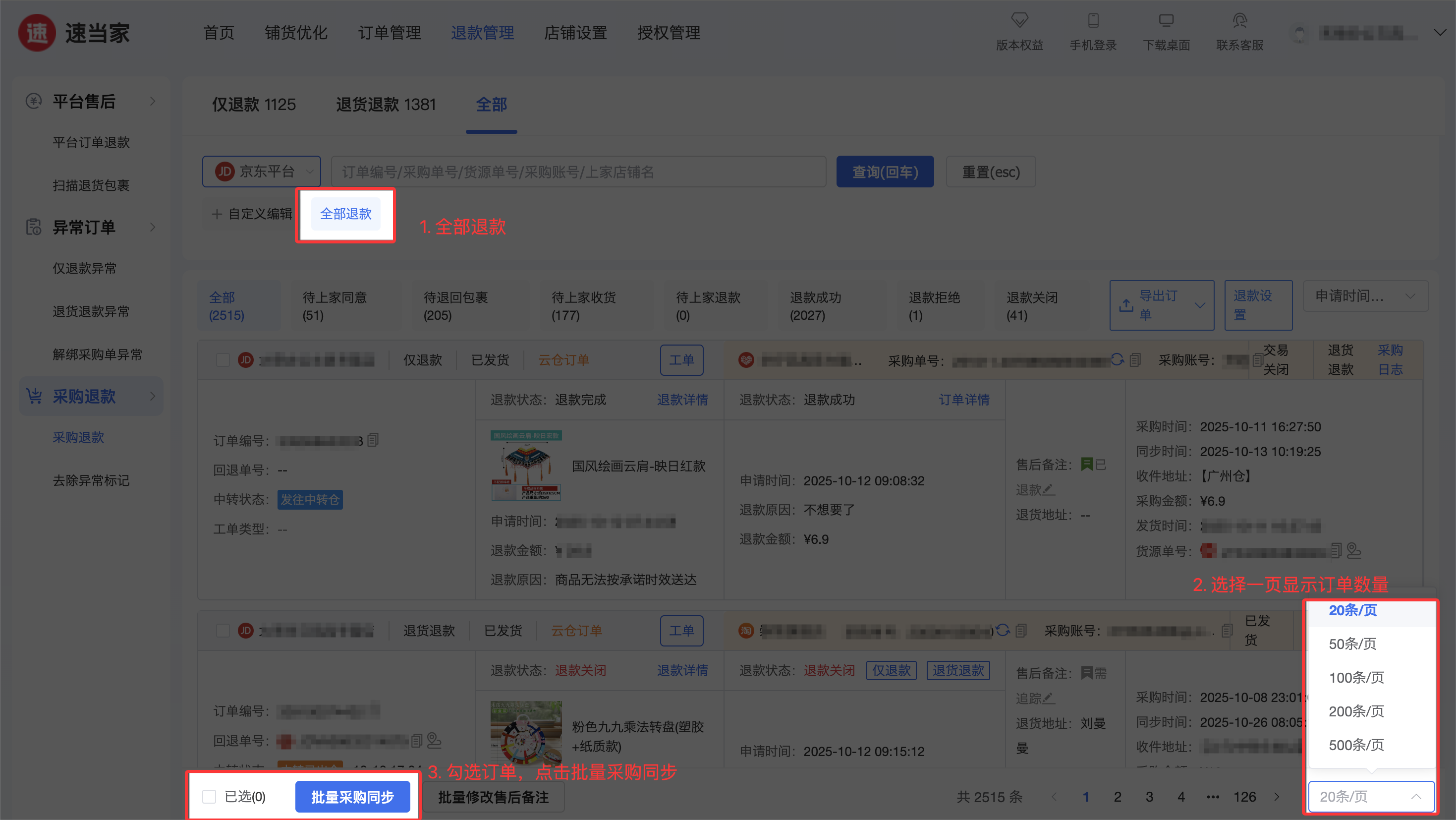Choose 100条/页 from page size list
Viewport: 1456px width, 820px height.
[1355, 678]
